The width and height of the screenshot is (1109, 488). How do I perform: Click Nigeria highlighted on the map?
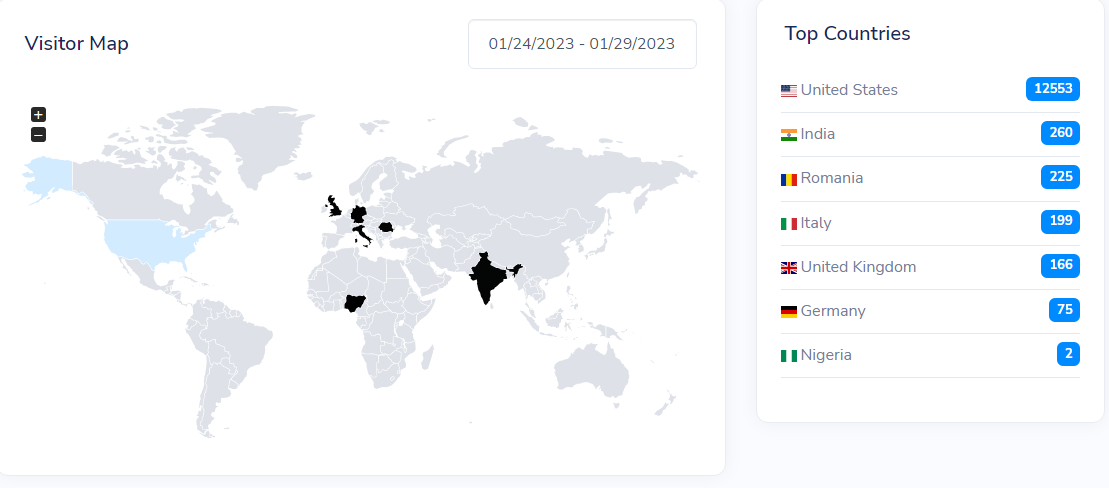coord(356,305)
